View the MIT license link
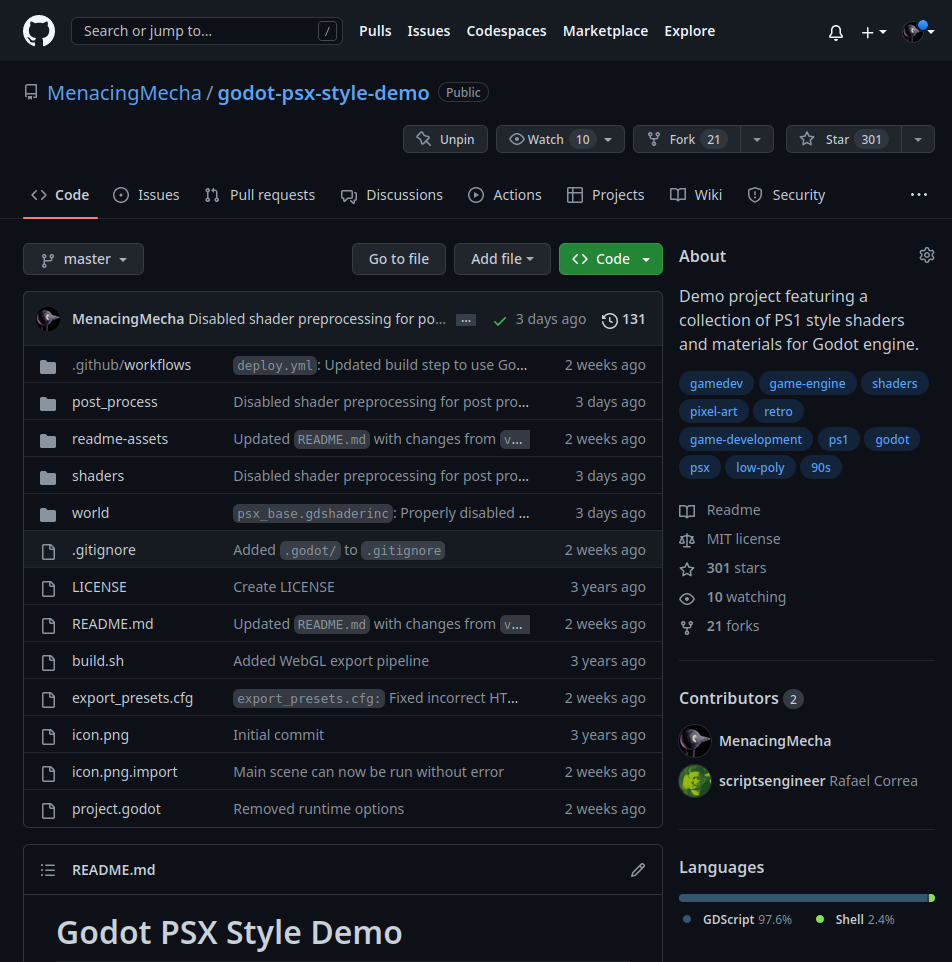Image resolution: width=952 pixels, height=962 pixels. pyautogui.click(x=730, y=539)
